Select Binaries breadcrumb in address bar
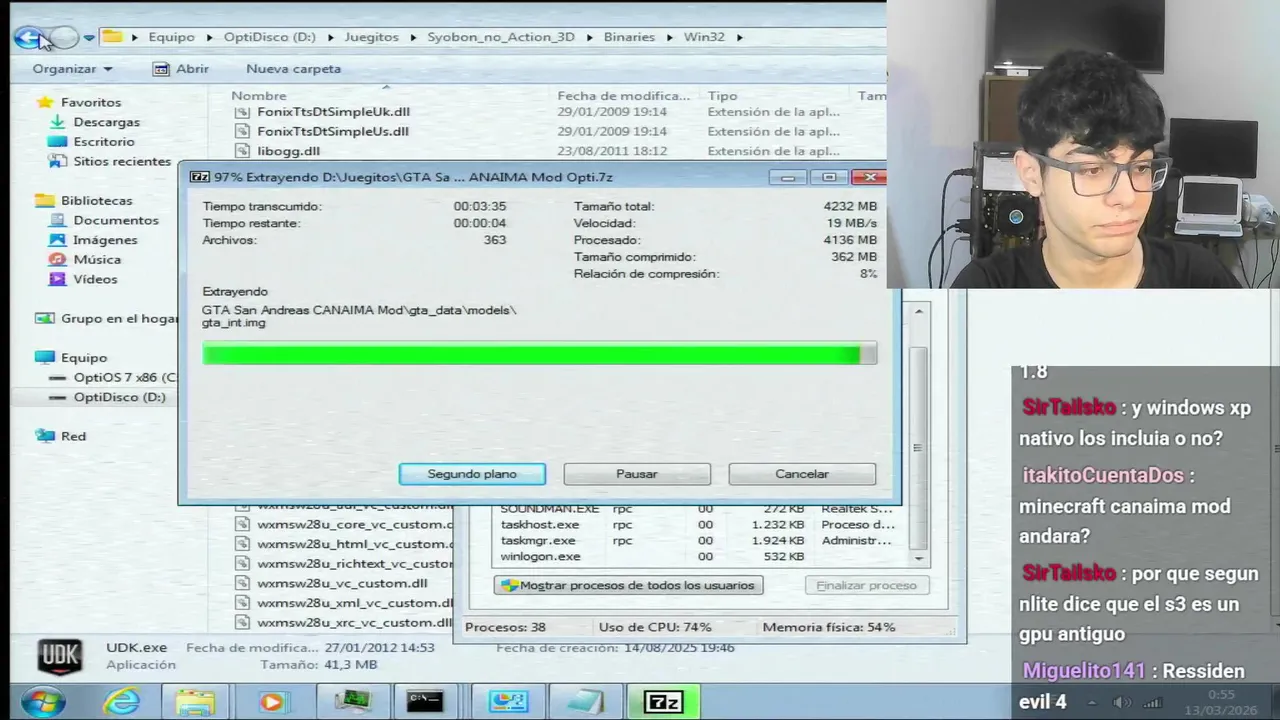The image size is (1280, 720). [629, 37]
